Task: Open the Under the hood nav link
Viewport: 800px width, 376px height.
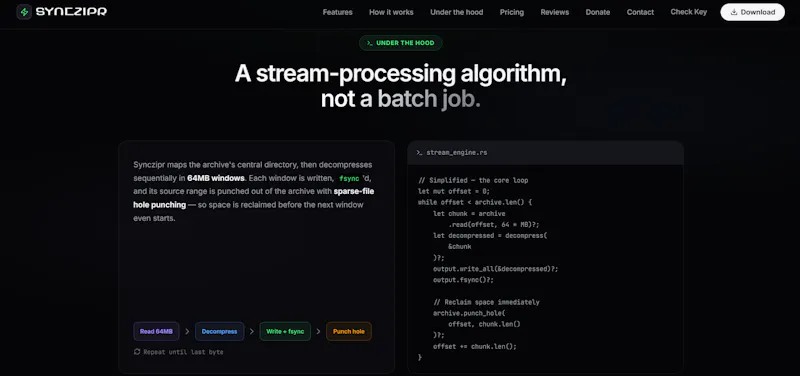Action: click(457, 12)
